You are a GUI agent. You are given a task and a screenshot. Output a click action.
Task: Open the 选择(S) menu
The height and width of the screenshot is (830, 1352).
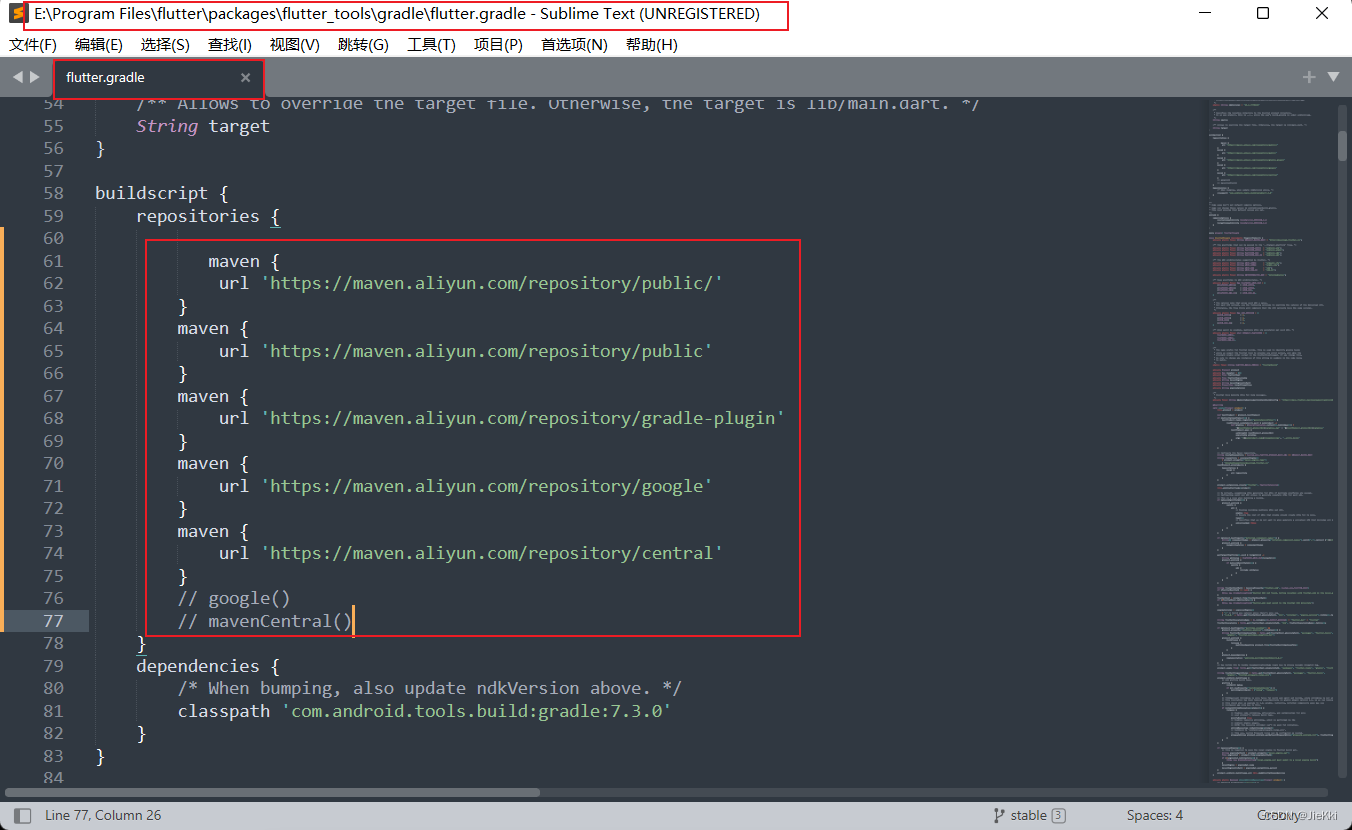pos(165,45)
